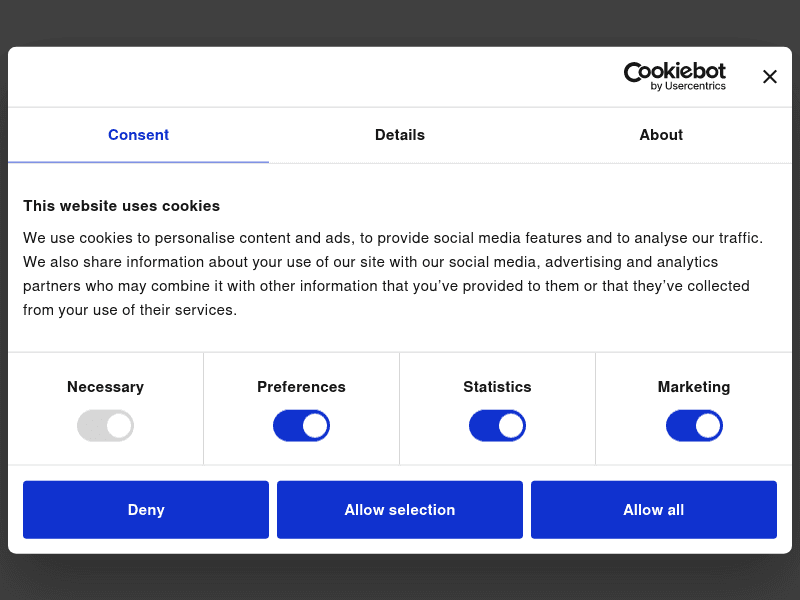Click the cookie description paragraph text
Screen dimensions: 800x600
click(392, 274)
